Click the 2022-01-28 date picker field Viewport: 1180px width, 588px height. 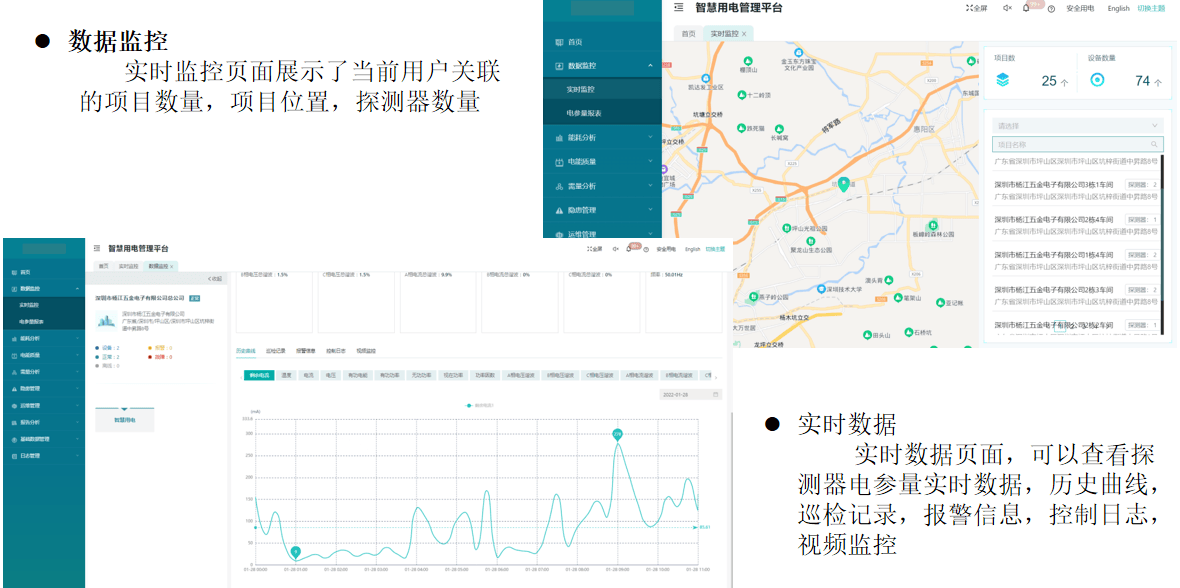[690, 395]
